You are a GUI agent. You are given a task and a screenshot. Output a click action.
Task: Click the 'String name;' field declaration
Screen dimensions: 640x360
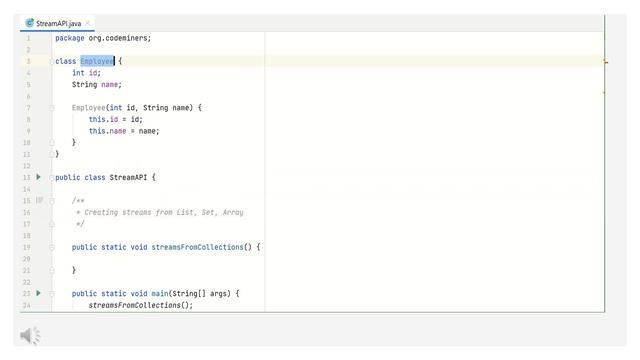click(97, 84)
